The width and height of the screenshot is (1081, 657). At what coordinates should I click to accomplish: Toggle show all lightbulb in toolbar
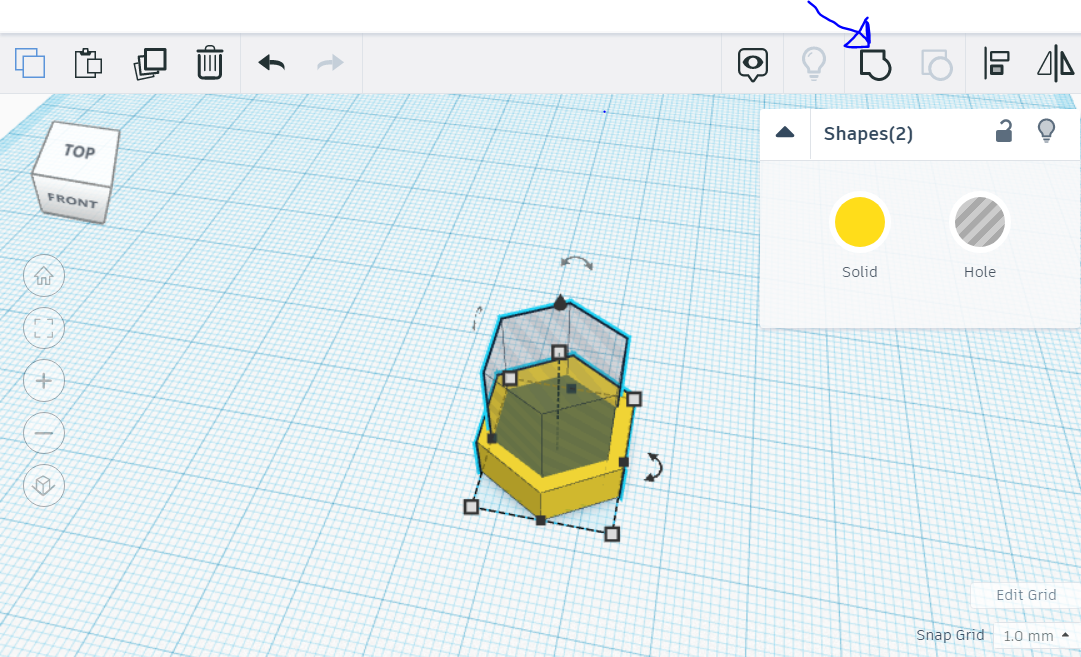coord(814,63)
